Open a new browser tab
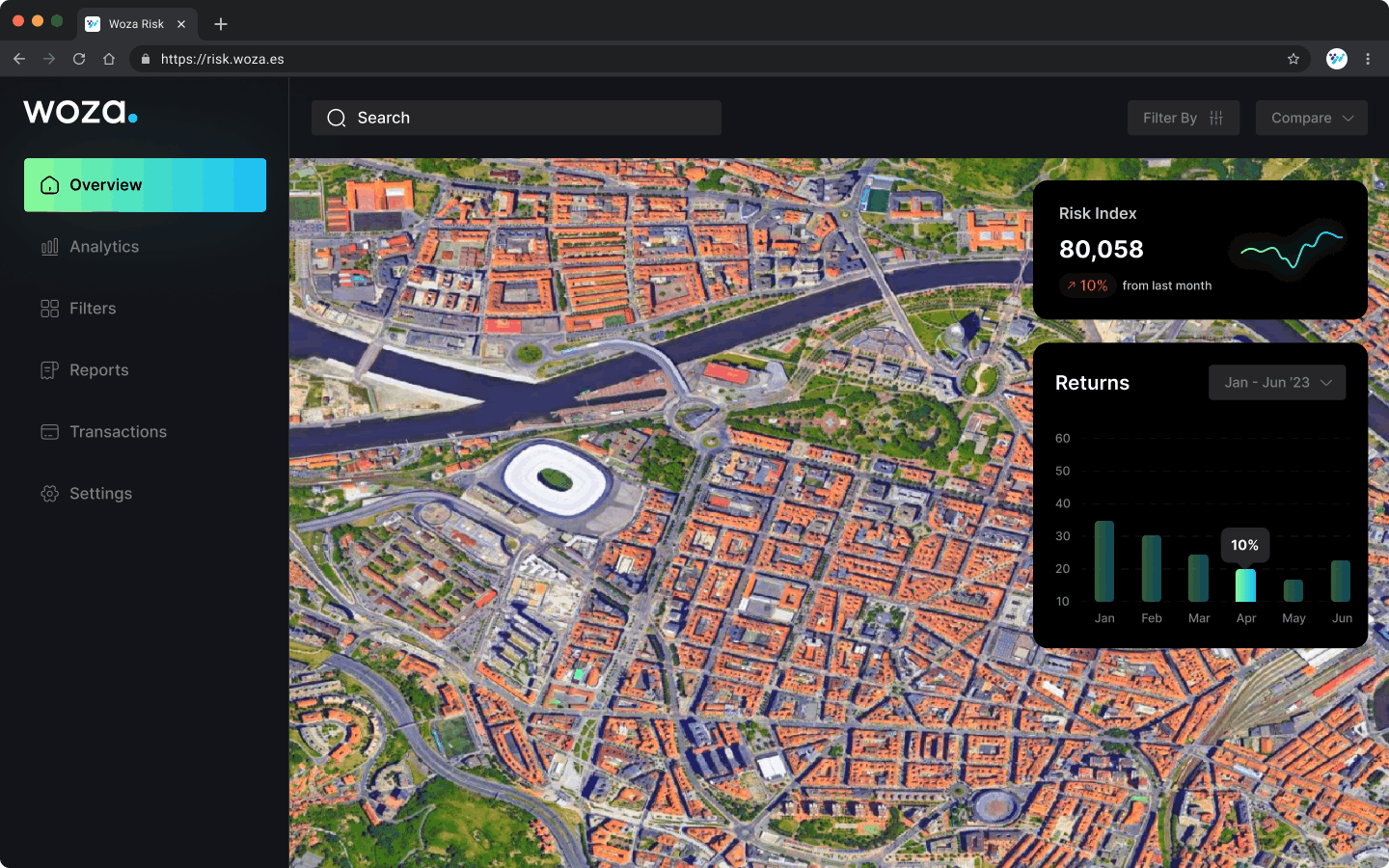This screenshot has width=1389, height=868. (221, 24)
